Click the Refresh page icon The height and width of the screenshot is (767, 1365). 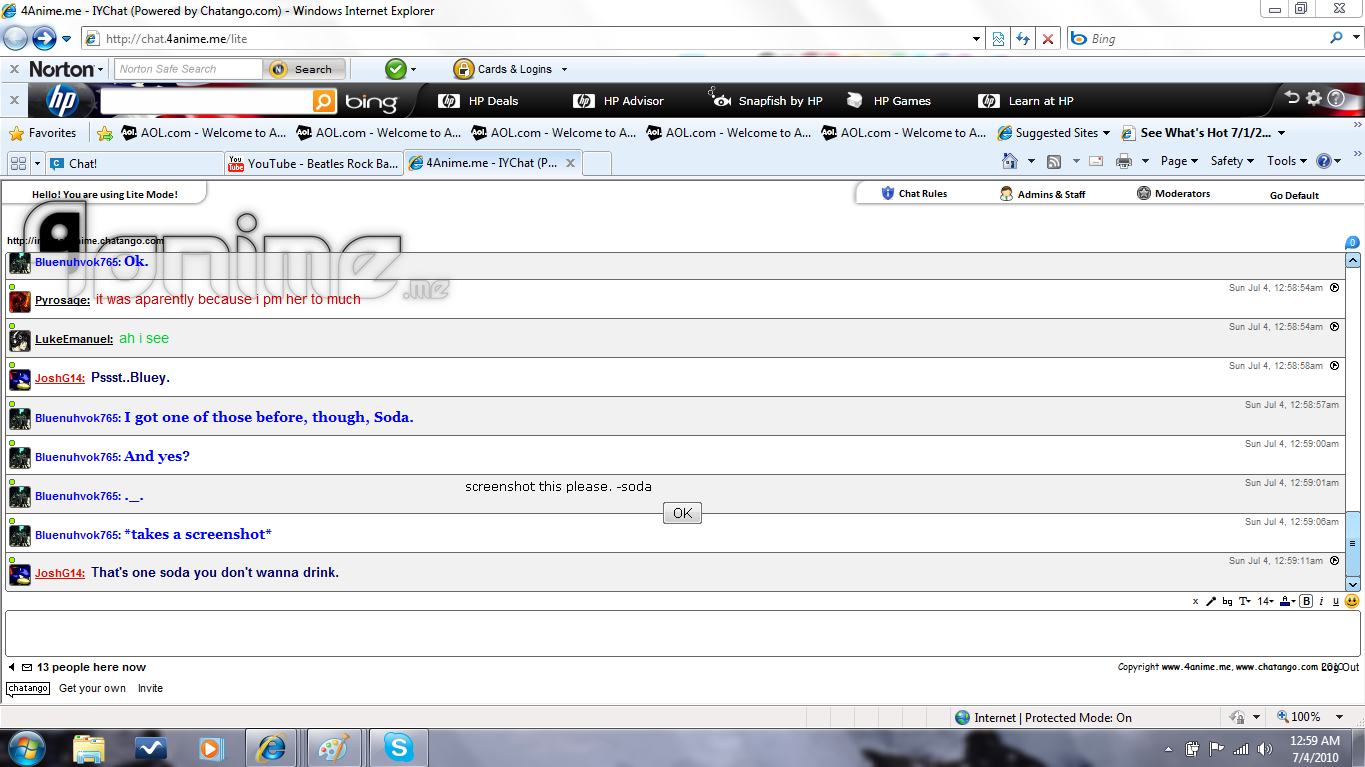click(1023, 39)
